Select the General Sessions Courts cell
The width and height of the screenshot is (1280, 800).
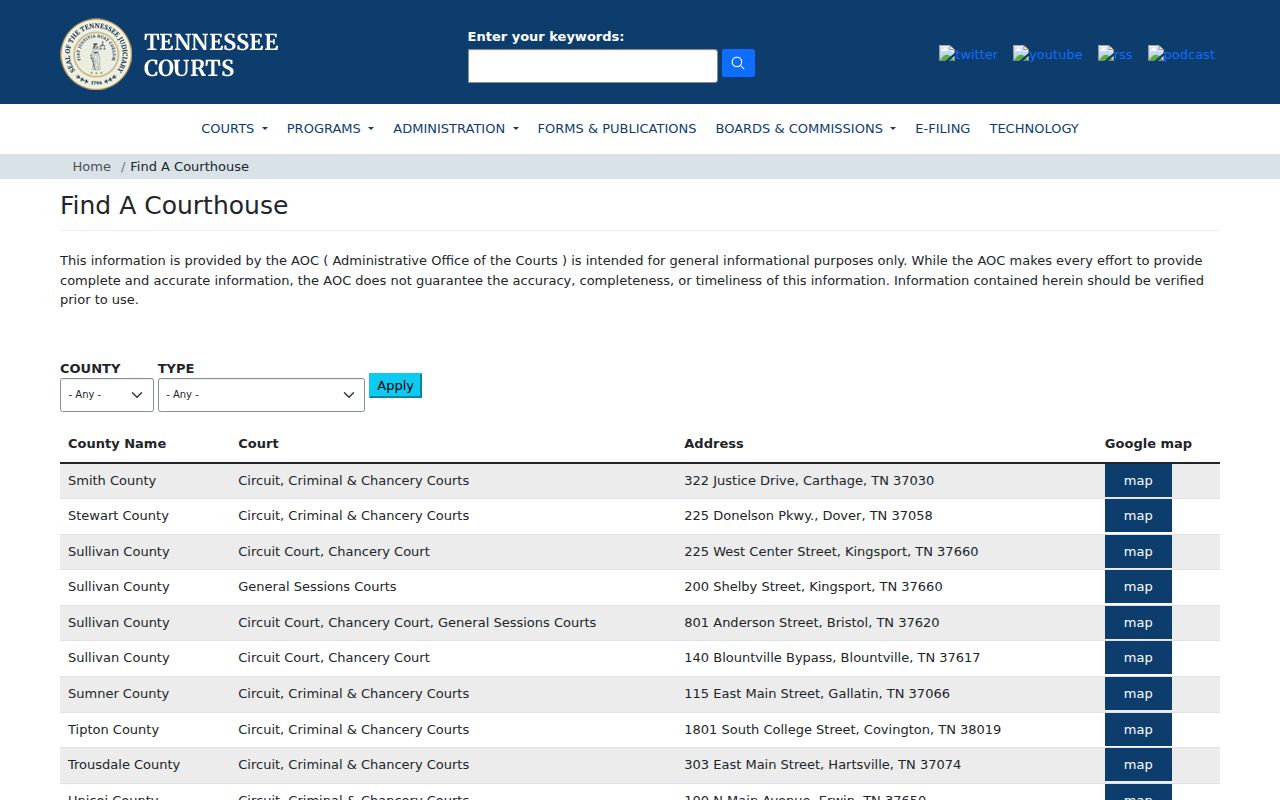coord(317,587)
